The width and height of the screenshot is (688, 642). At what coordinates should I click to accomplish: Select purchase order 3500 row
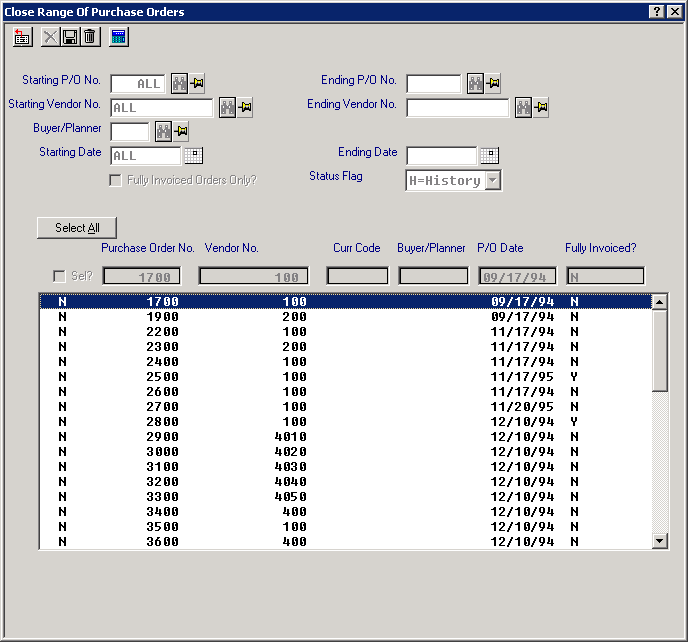[345, 527]
